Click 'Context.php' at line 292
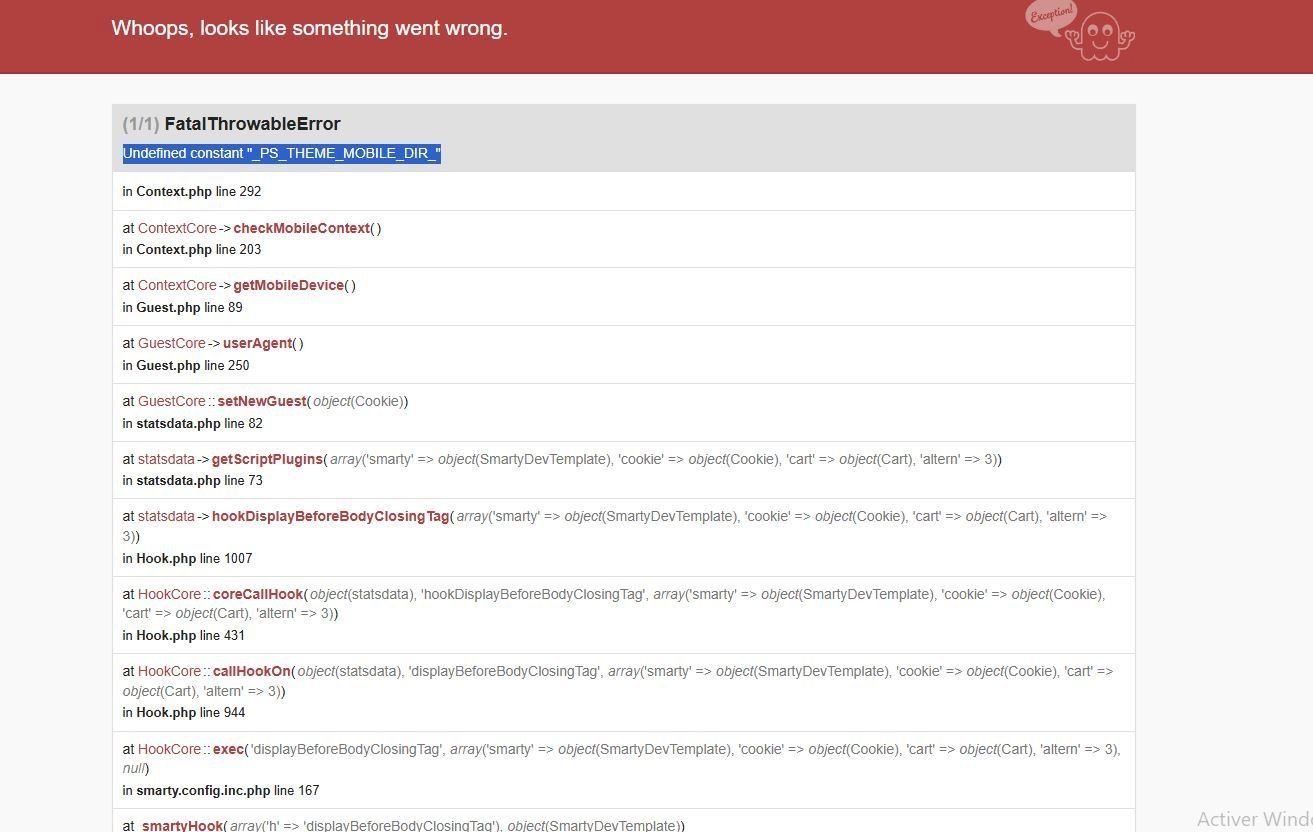The height and width of the screenshot is (832, 1313). coord(174,191)
